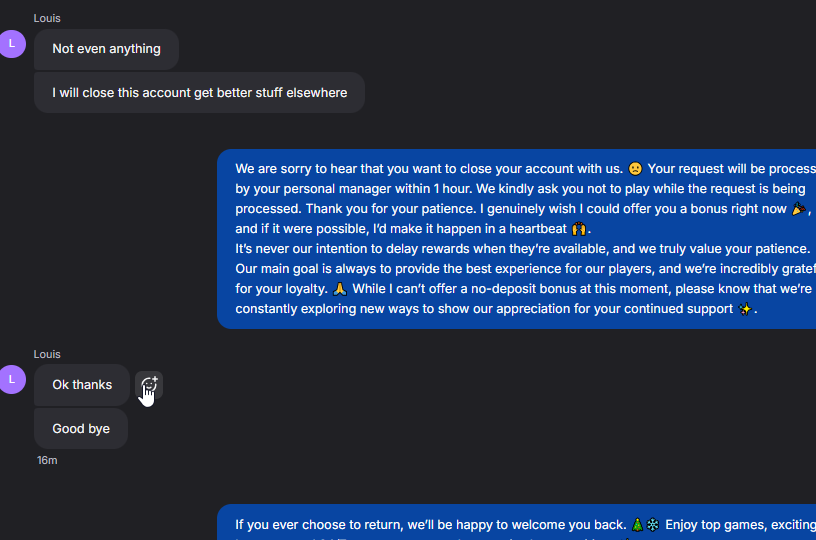Screen dimensions: 816x540
Task: Click the sad face emoji in the agent reply
Action: pyautogui.click(x=635, y=169)
